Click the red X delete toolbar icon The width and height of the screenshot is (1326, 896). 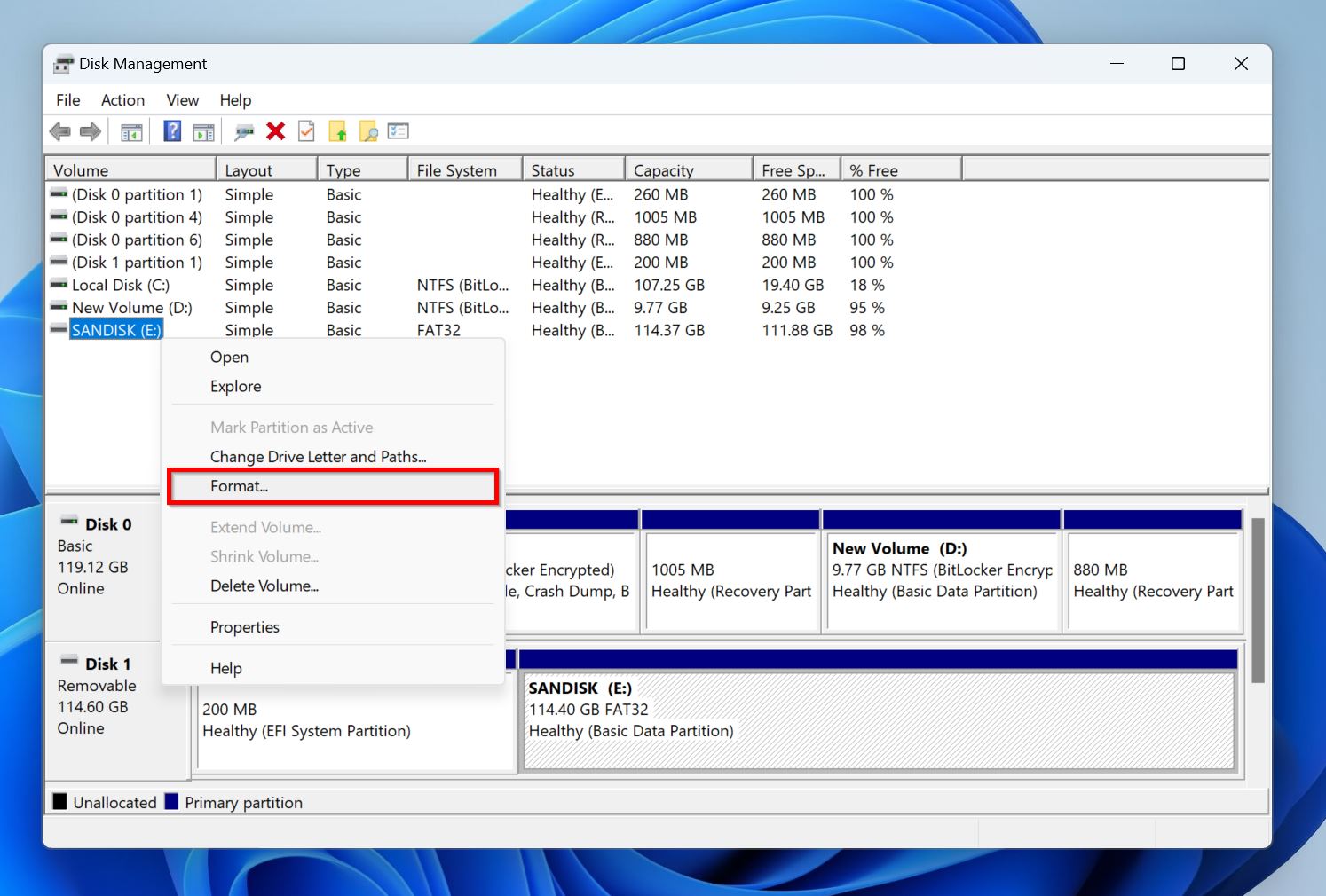pos(276,131)
